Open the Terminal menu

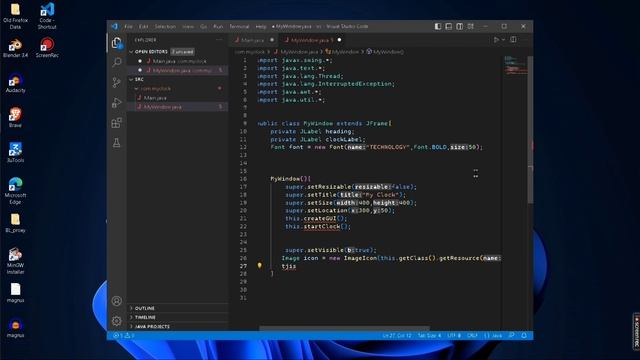coord(239,26)
